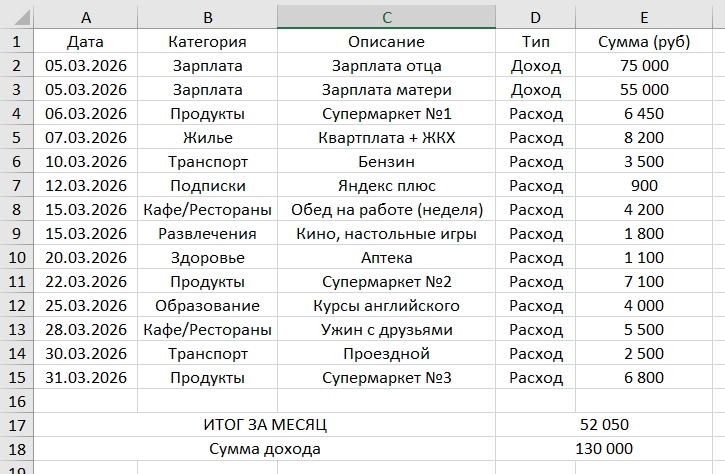Select the date 10.03.2026 cell
The width and height of the screenshot is (725, 474).
(x=86, y=162)
